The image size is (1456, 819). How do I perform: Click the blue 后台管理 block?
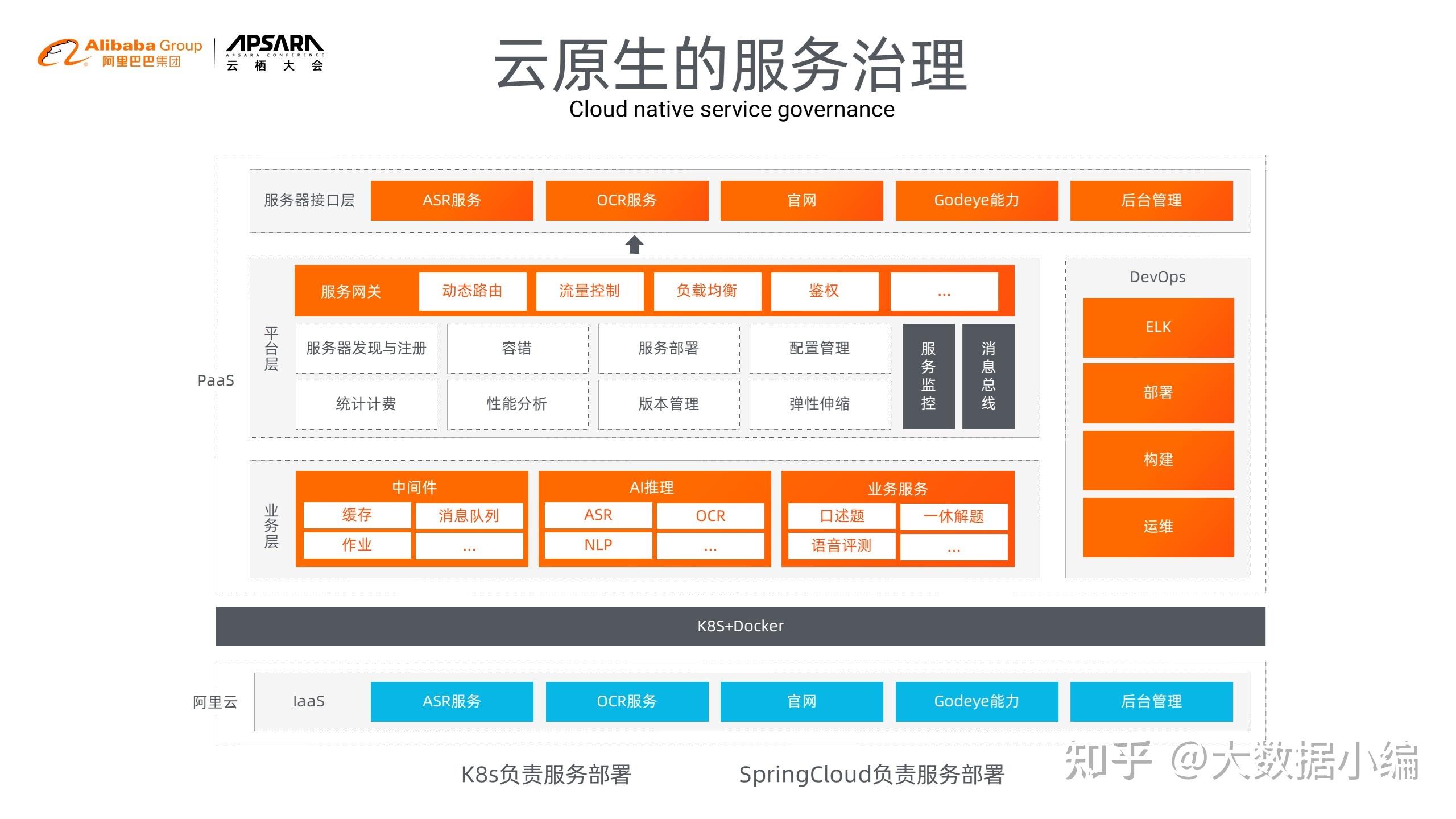tap(1151, 701)
